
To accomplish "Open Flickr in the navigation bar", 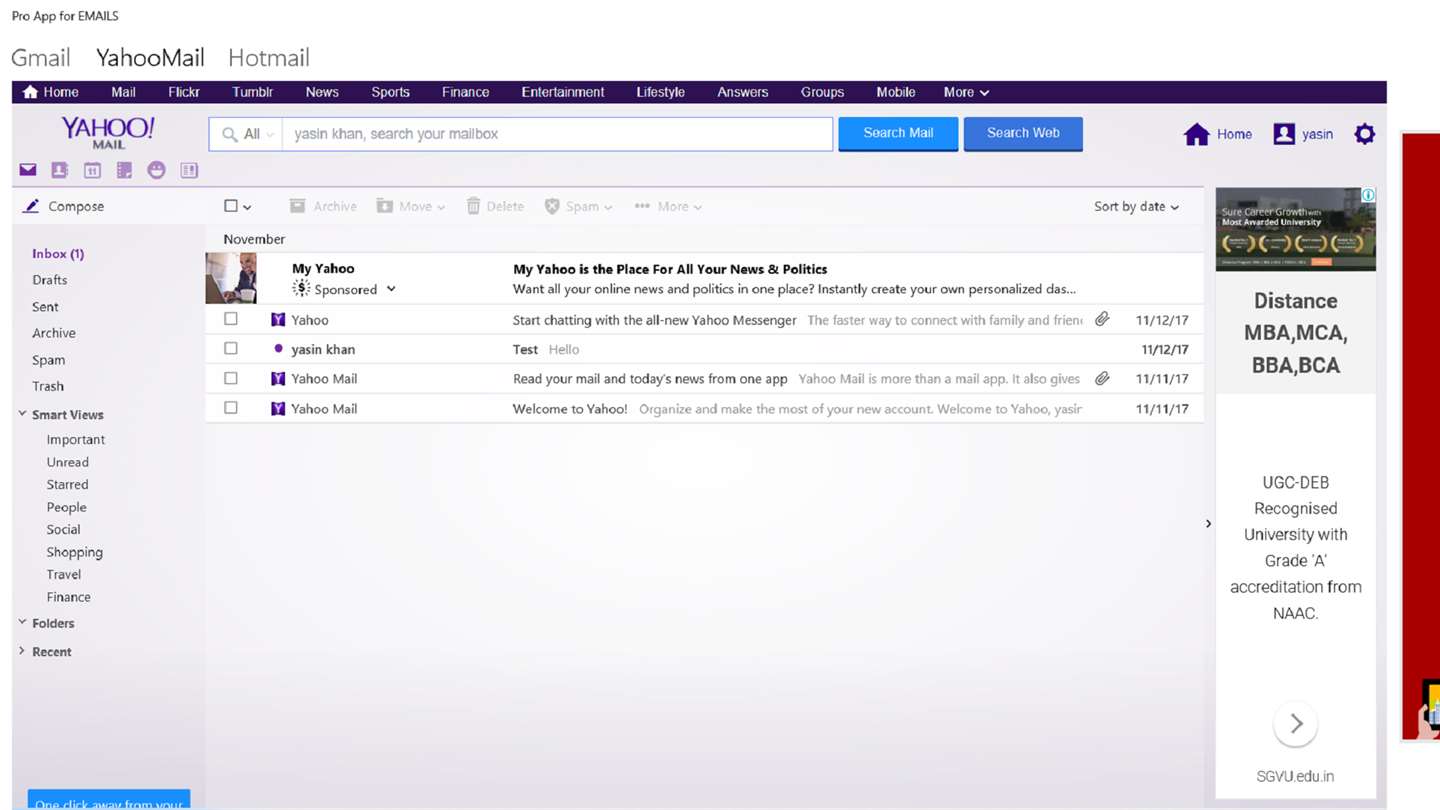I will point(184,92).
